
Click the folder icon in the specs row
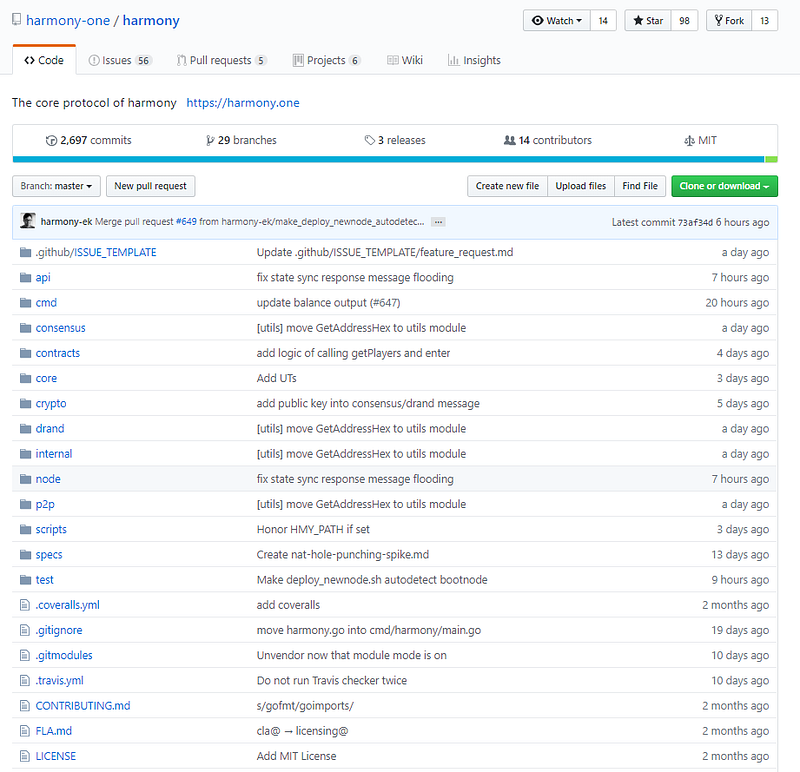click(x=26, y=555)
